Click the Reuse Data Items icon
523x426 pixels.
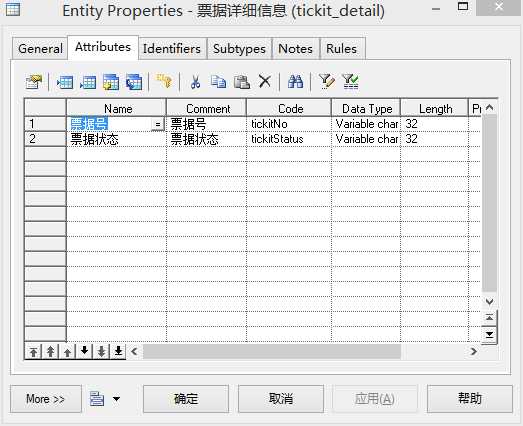134,82
